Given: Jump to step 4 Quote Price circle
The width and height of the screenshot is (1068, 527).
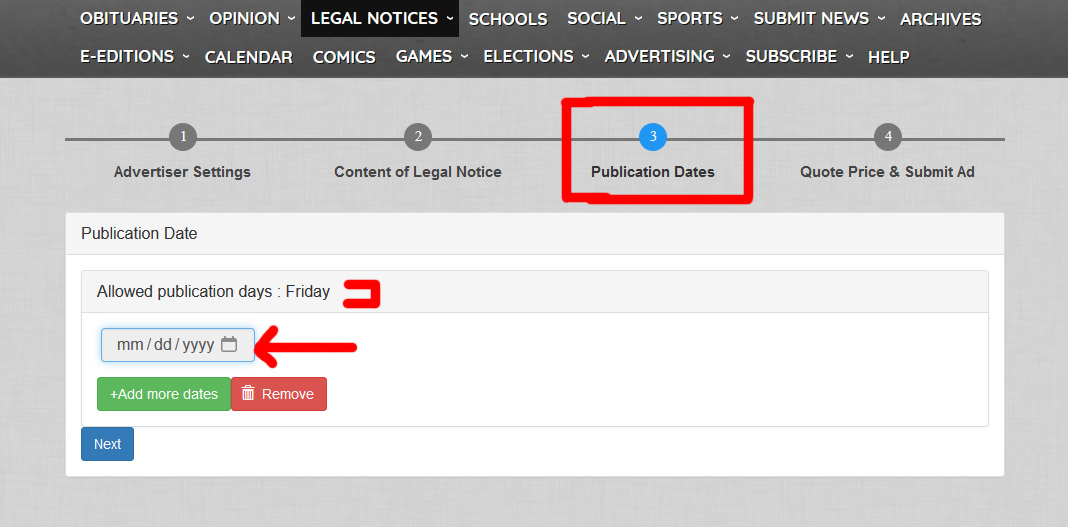Looking at the screenshot, I should tap(887, 137).
